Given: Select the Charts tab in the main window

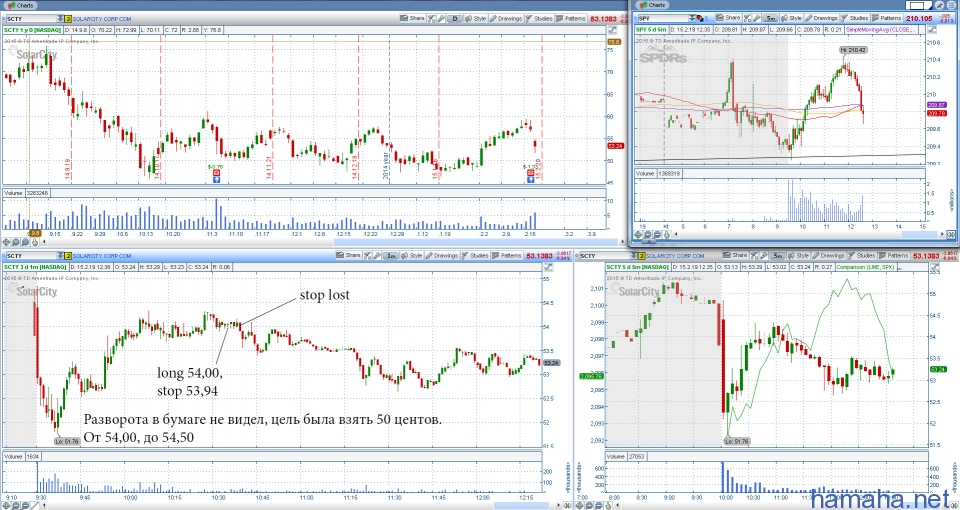Looking at the screenshot, I should tap(22, 5).
